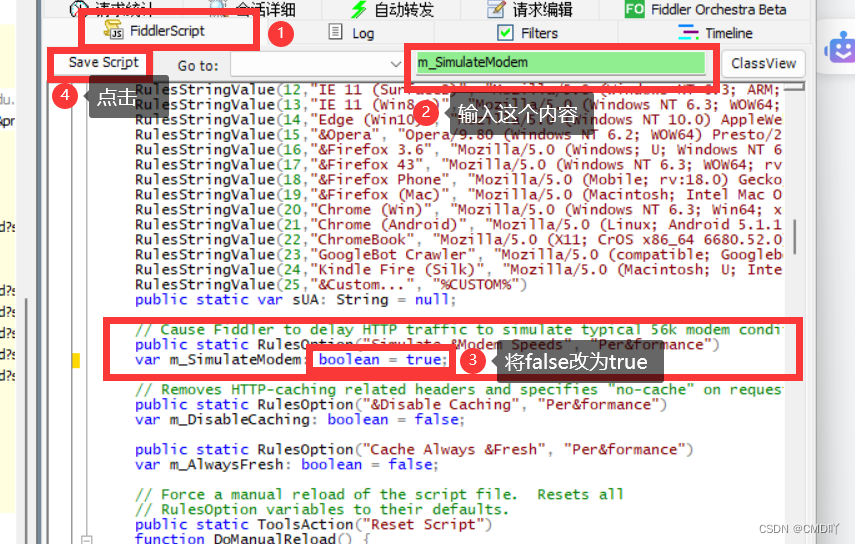Click the "Removes HTTP-caching related headers" comment
Viewport: 855px width, 544px height.
pos(459,390)
